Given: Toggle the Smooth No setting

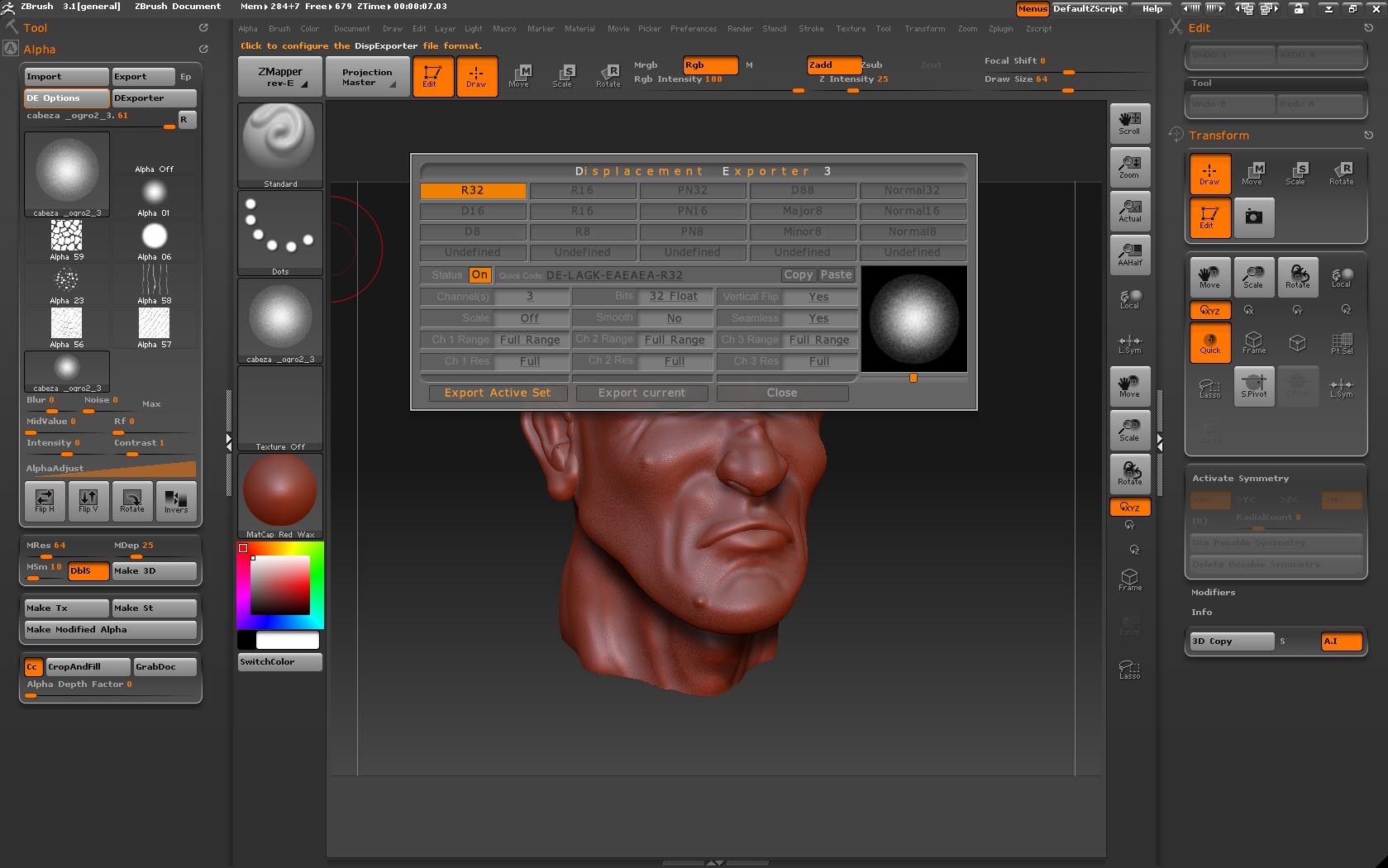Looking at the screenshot, I should [x=675, y=318].
